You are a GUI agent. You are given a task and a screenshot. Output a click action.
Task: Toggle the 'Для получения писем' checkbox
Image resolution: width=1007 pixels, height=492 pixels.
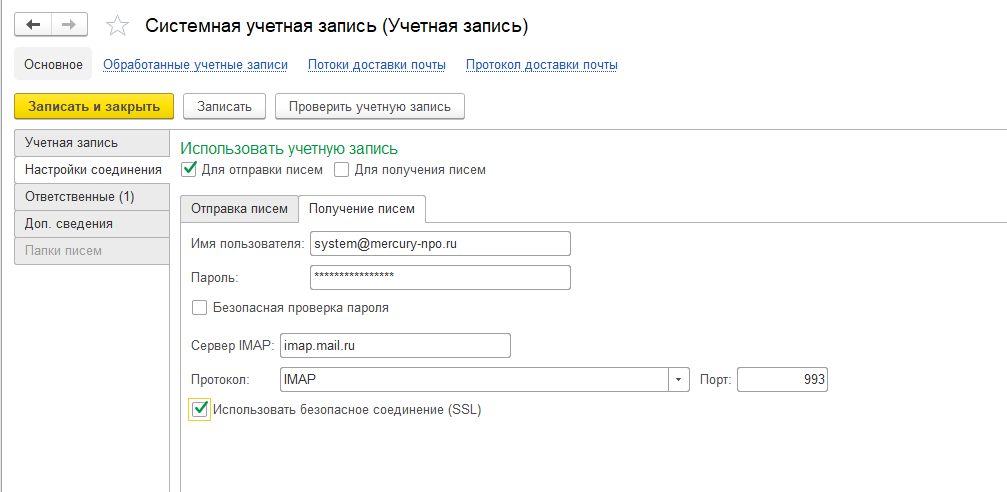point(342,170)
